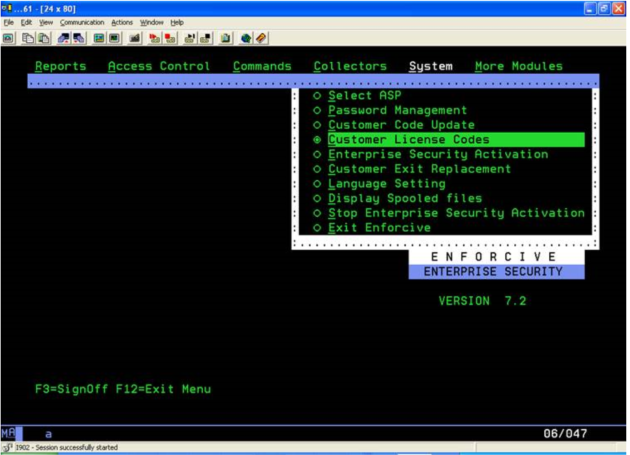Click the status bar session icon beside I902
The image size is (630, 455).
[7, 447]
